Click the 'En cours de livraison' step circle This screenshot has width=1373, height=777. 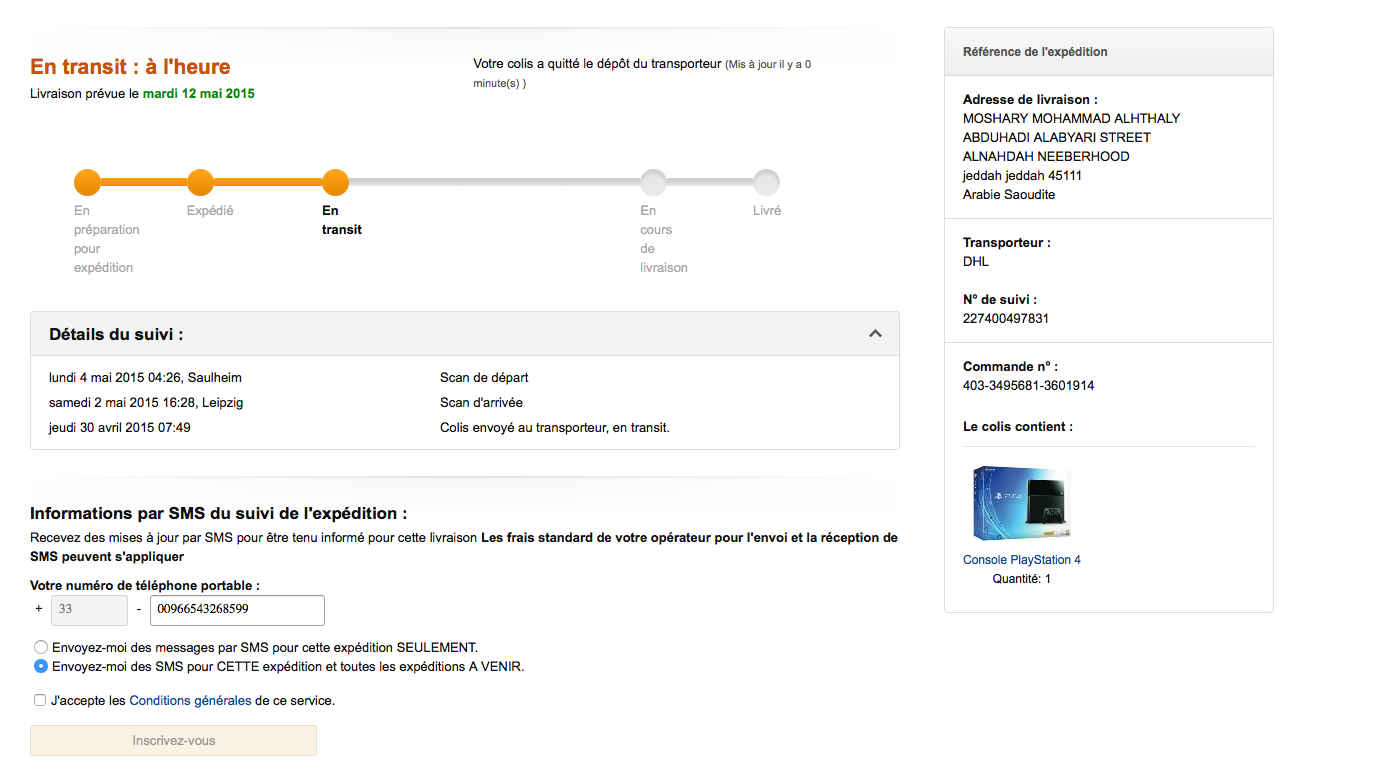[x=653, y=183]
